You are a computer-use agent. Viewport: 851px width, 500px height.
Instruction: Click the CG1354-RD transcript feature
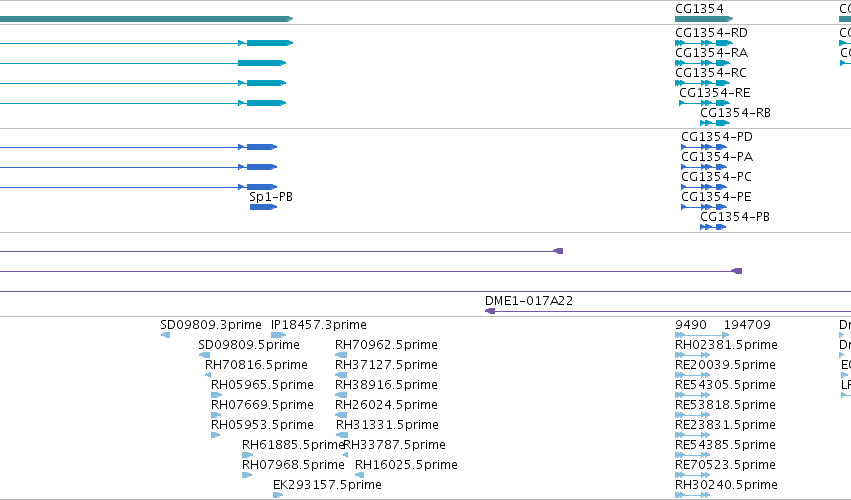click(x=704, y=43)
